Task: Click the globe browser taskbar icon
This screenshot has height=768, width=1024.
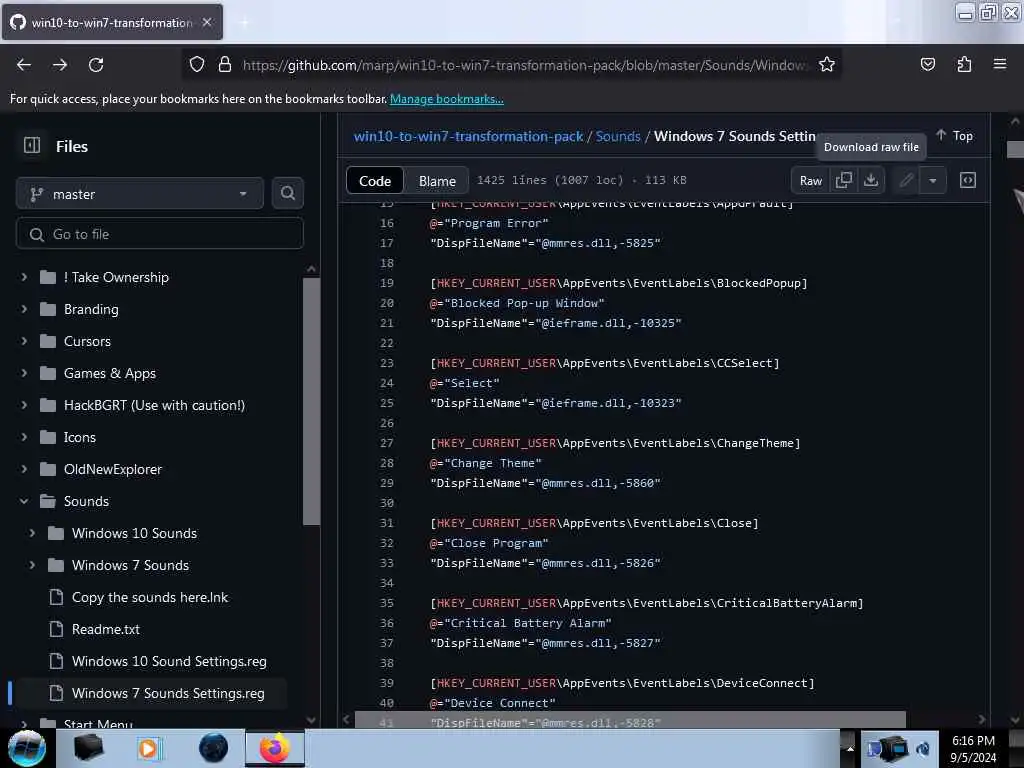Action: click(213, 748)
